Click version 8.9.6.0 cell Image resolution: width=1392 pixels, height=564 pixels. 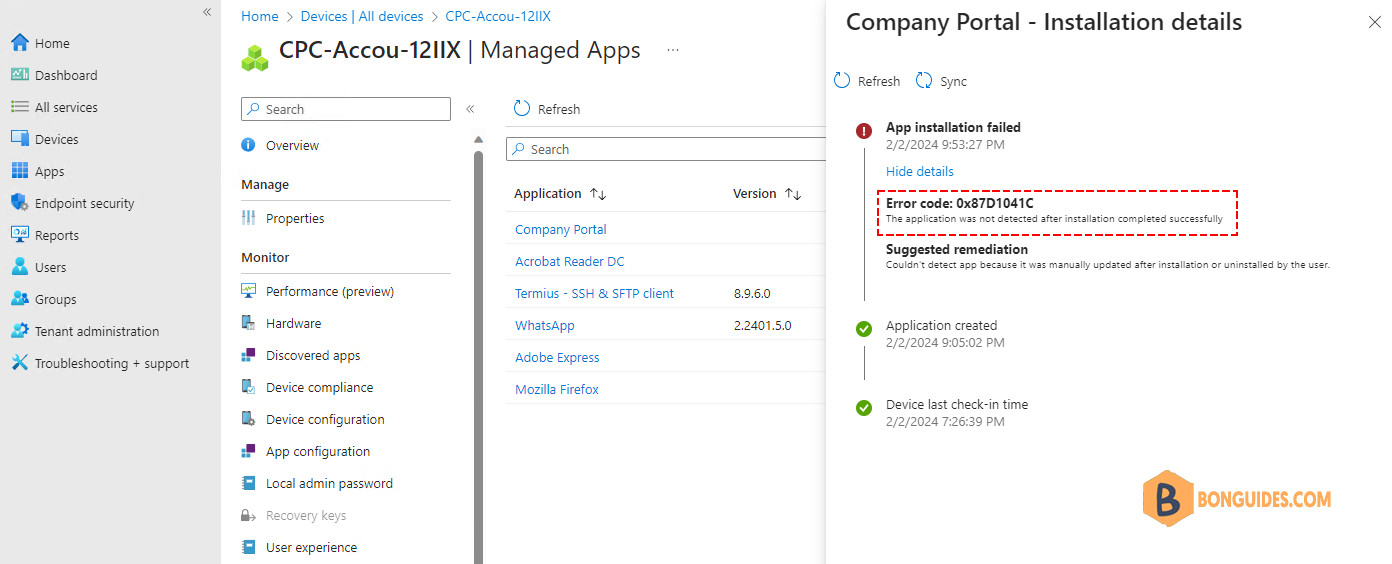click(751, 293)
